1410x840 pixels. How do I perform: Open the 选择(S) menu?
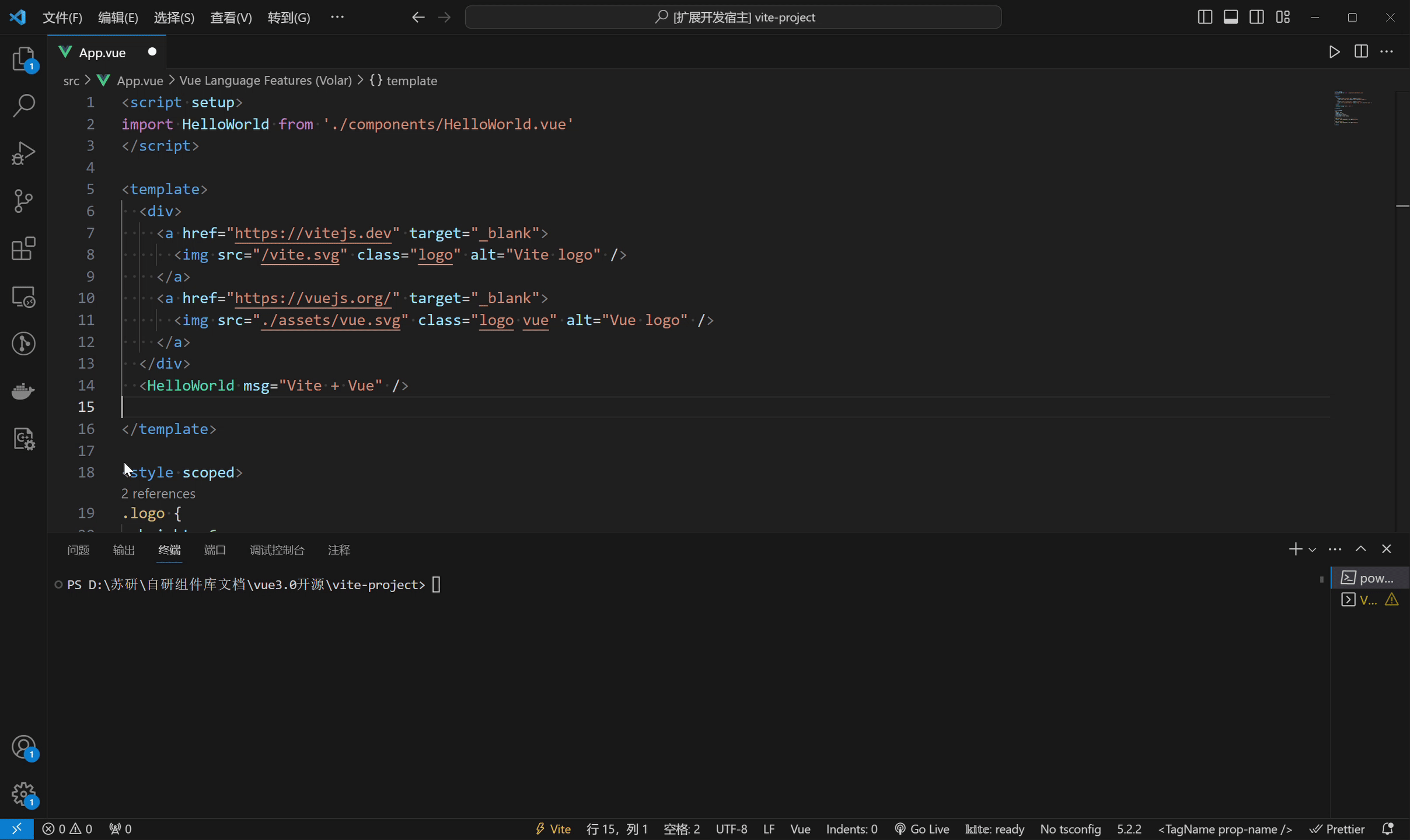point(174,17)
